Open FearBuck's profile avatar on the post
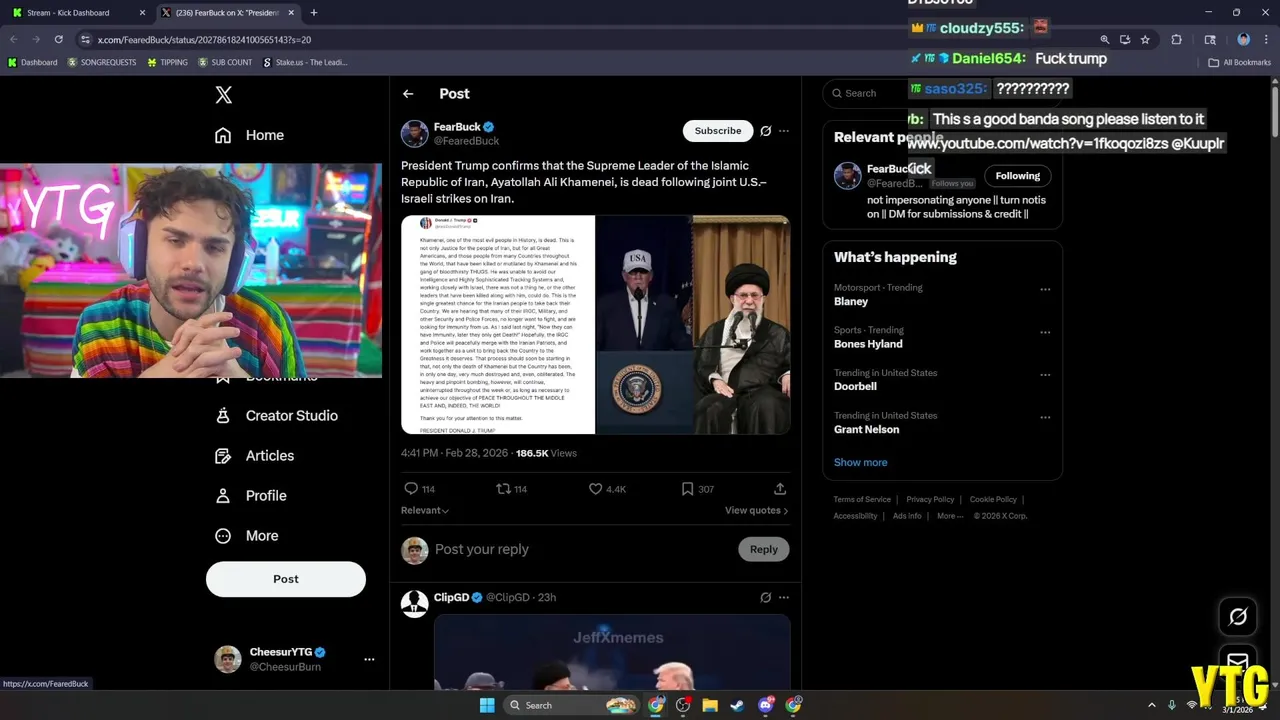 [x=415, y=134]
